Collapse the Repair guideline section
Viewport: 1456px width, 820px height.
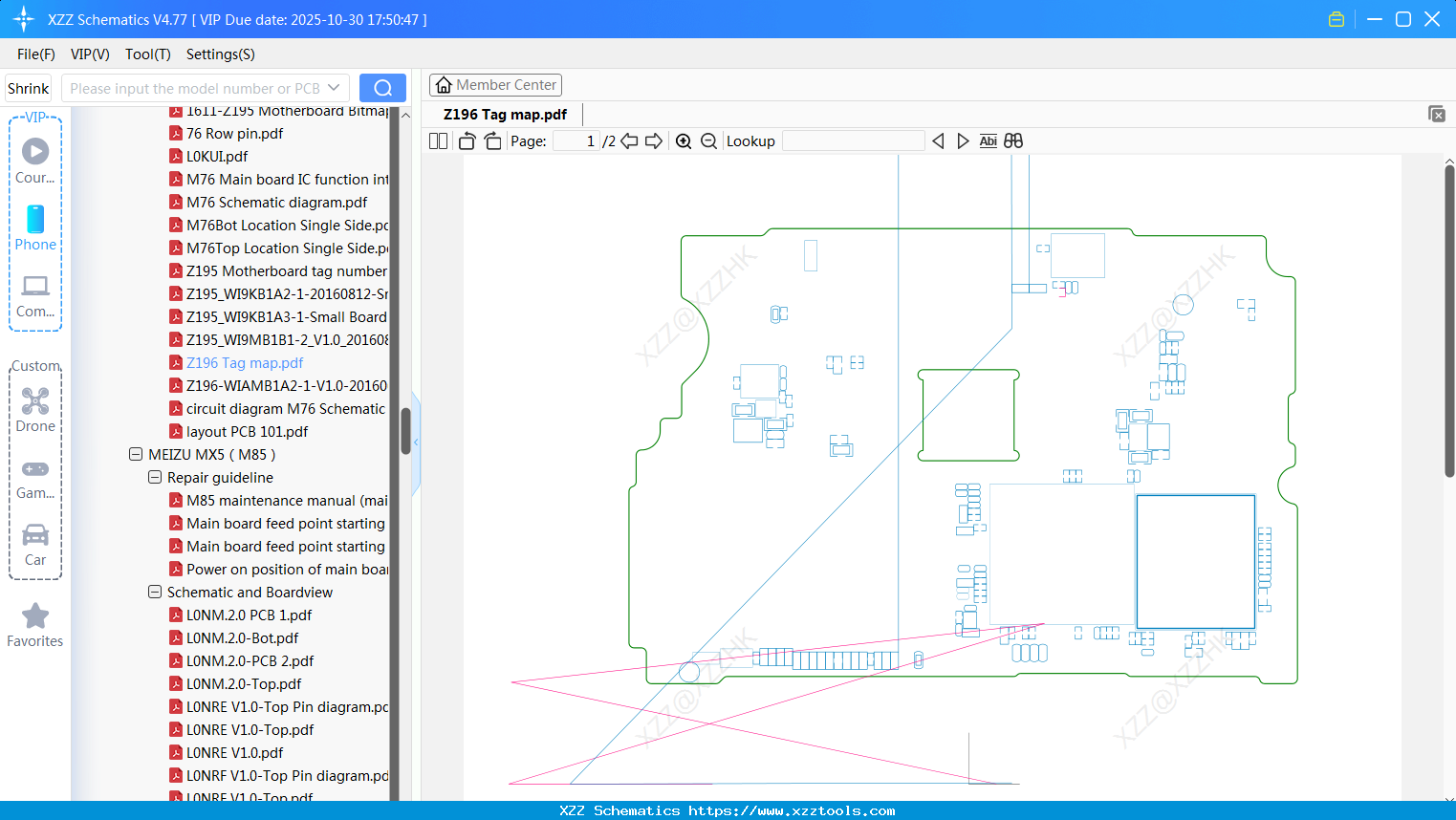pyautogui.click(x=155, y=477)
